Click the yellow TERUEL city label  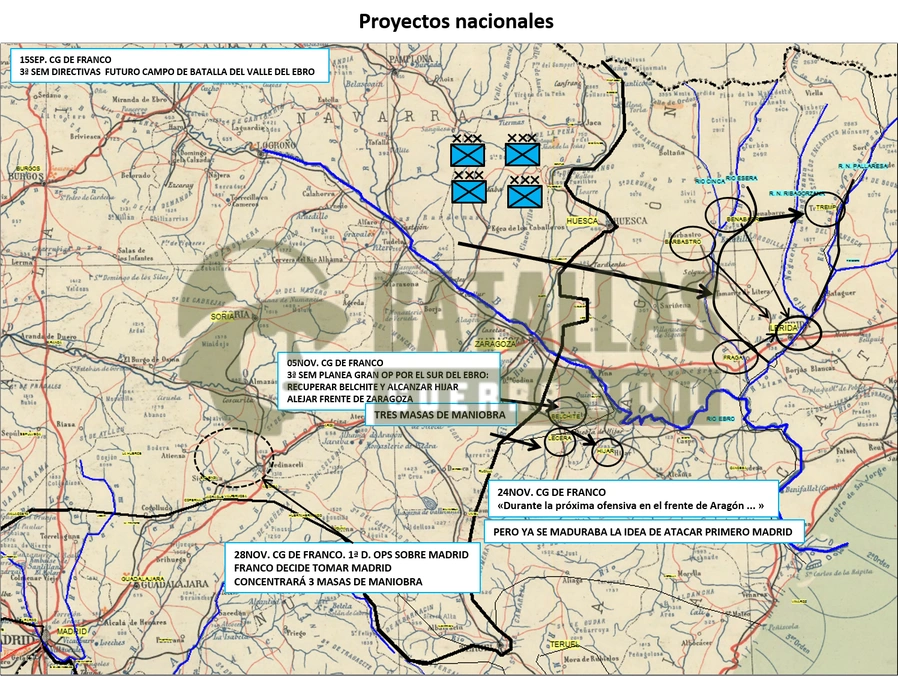(565, 644)
